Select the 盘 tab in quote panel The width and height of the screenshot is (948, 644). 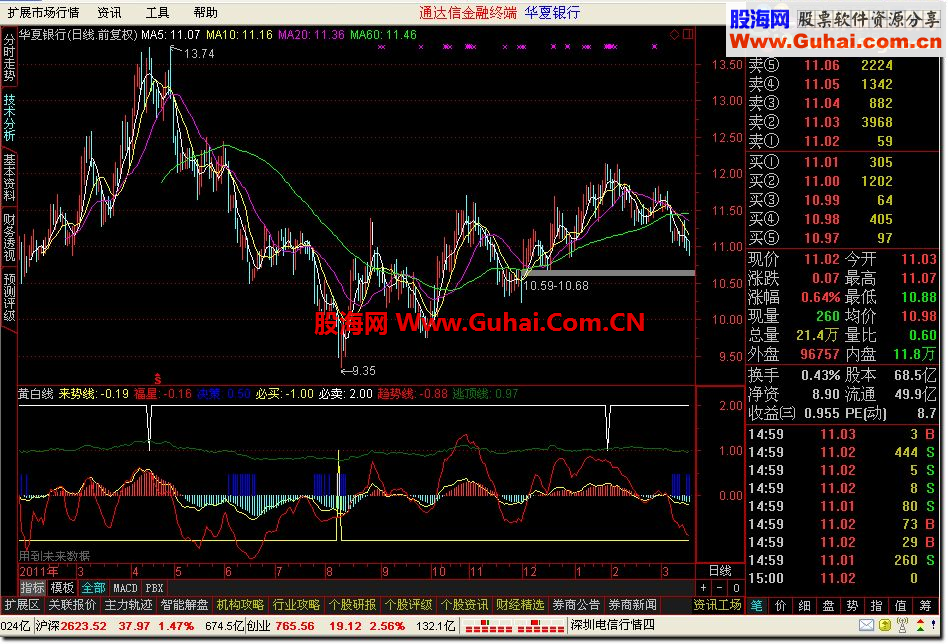point(829,605)
